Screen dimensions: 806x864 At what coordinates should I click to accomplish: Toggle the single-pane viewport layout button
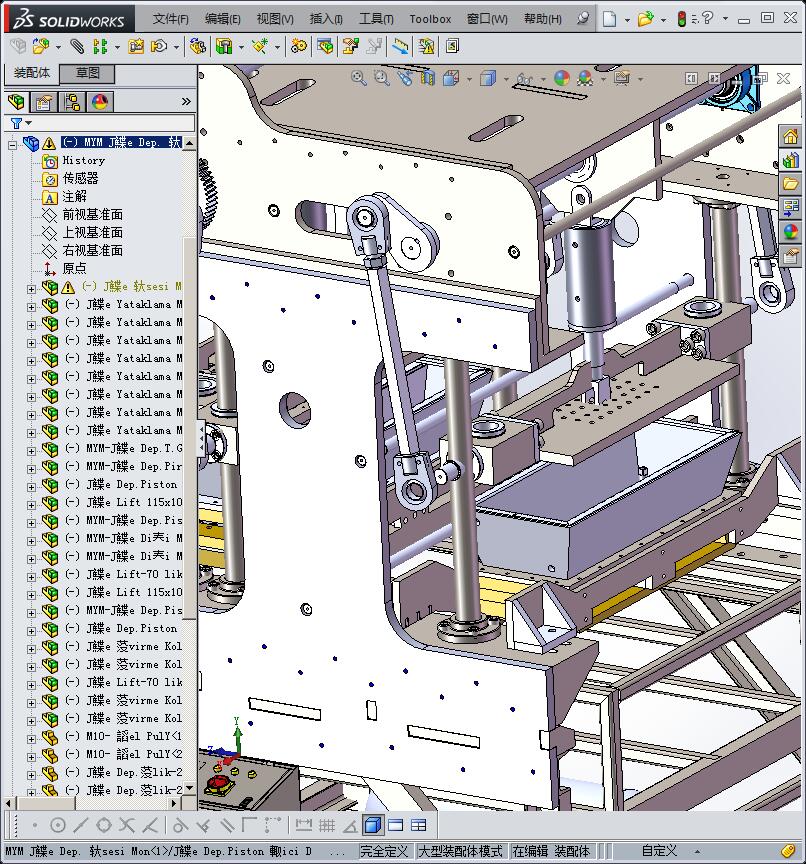pos(396,825)
